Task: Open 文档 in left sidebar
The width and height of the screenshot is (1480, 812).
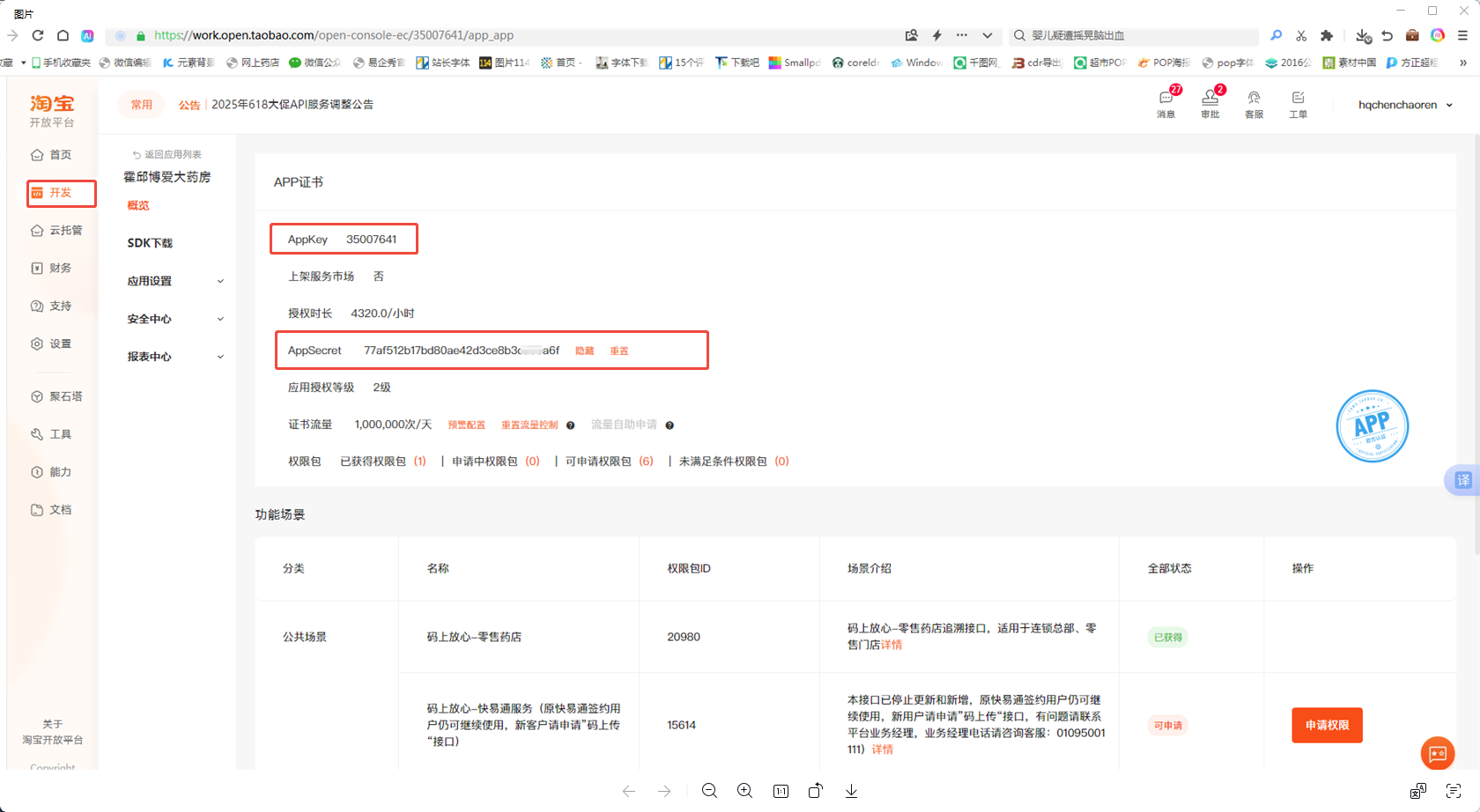Action: (x=51, y=511)
